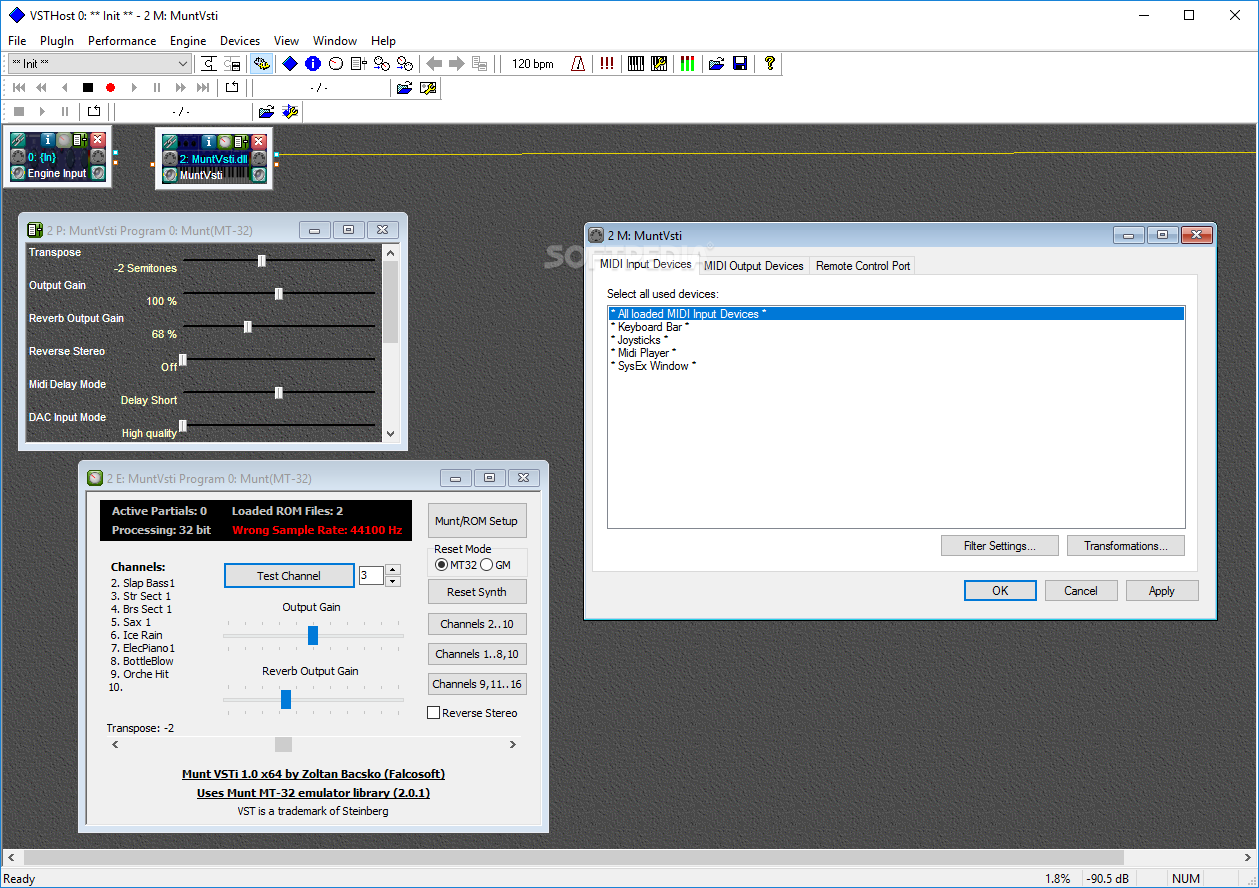Switch to the MIDI Output Devices tab
This screenshot has width=1259, height=888.
(x=753, y=266)
